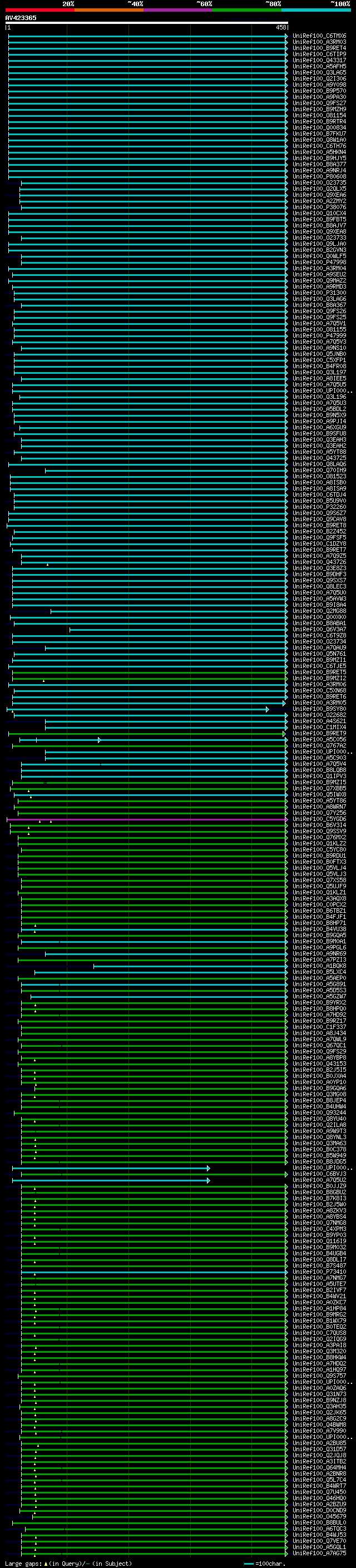This screenshot has height=1568, width=356.
Task: Select hit UniRef100_B9RDU1
Action: point(319,856)
